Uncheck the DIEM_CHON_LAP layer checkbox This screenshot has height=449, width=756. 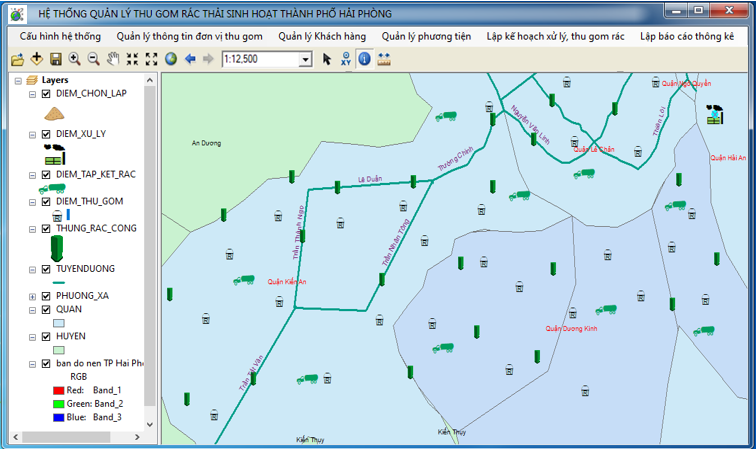click(x=46, y=93)
